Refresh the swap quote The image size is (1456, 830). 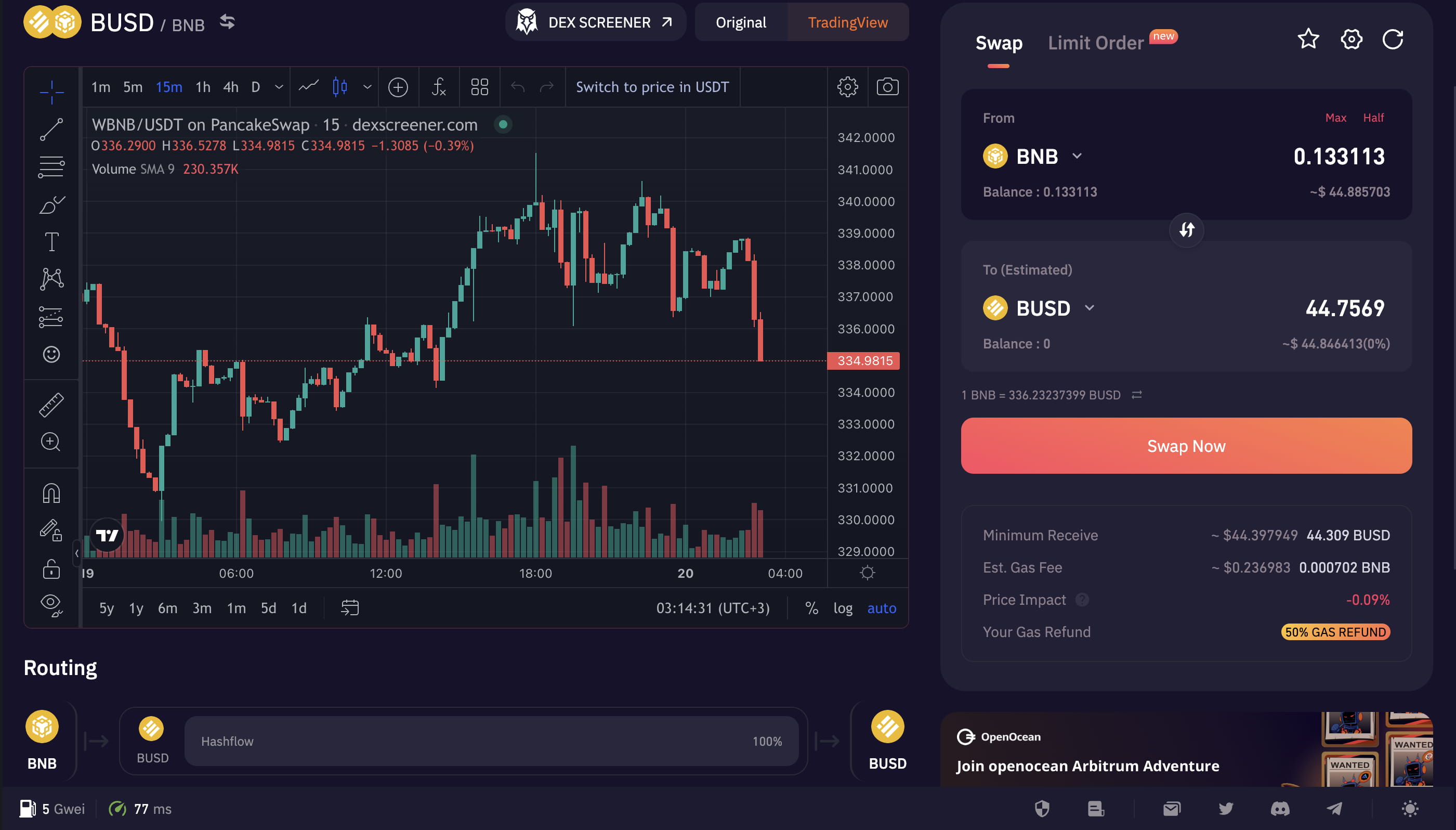(1392, 40)
